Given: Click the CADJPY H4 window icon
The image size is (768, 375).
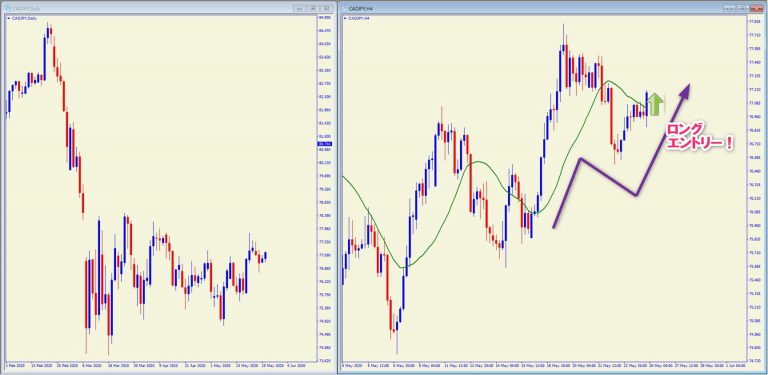Looking at the screenshot, I should 345,9.
